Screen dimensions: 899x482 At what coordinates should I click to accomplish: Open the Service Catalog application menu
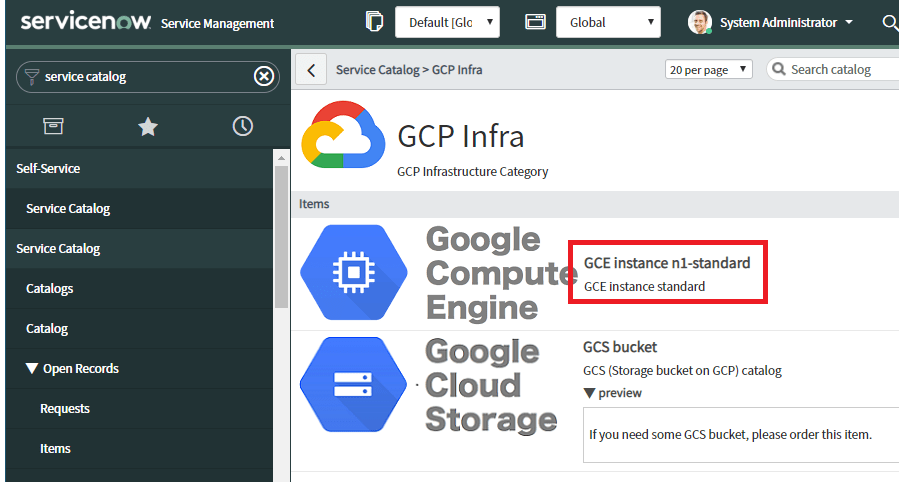tap(139, 249)
